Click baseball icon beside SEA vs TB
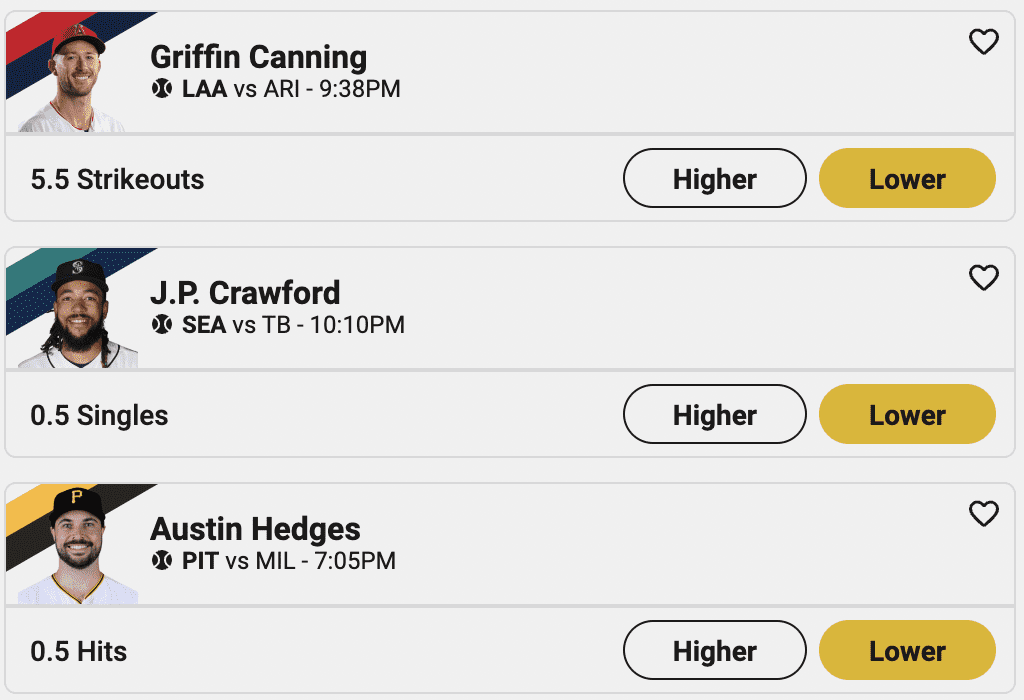Screen dimensions: 1024x700 [162, 325]
